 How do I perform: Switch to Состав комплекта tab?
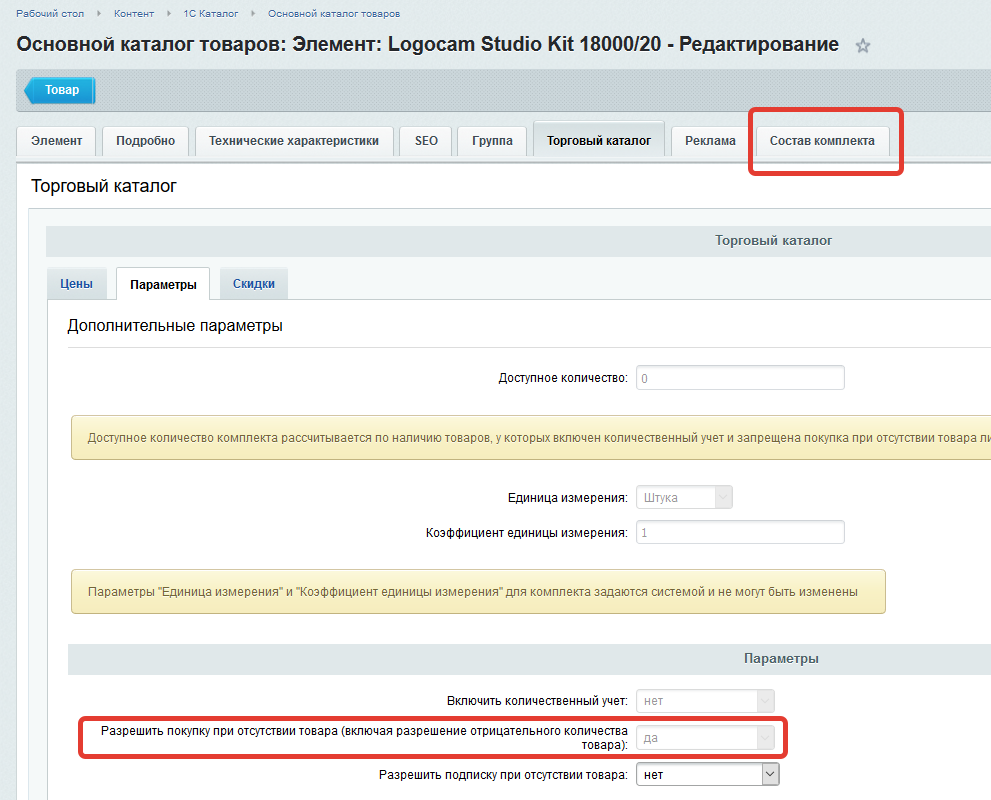[822, 141]
